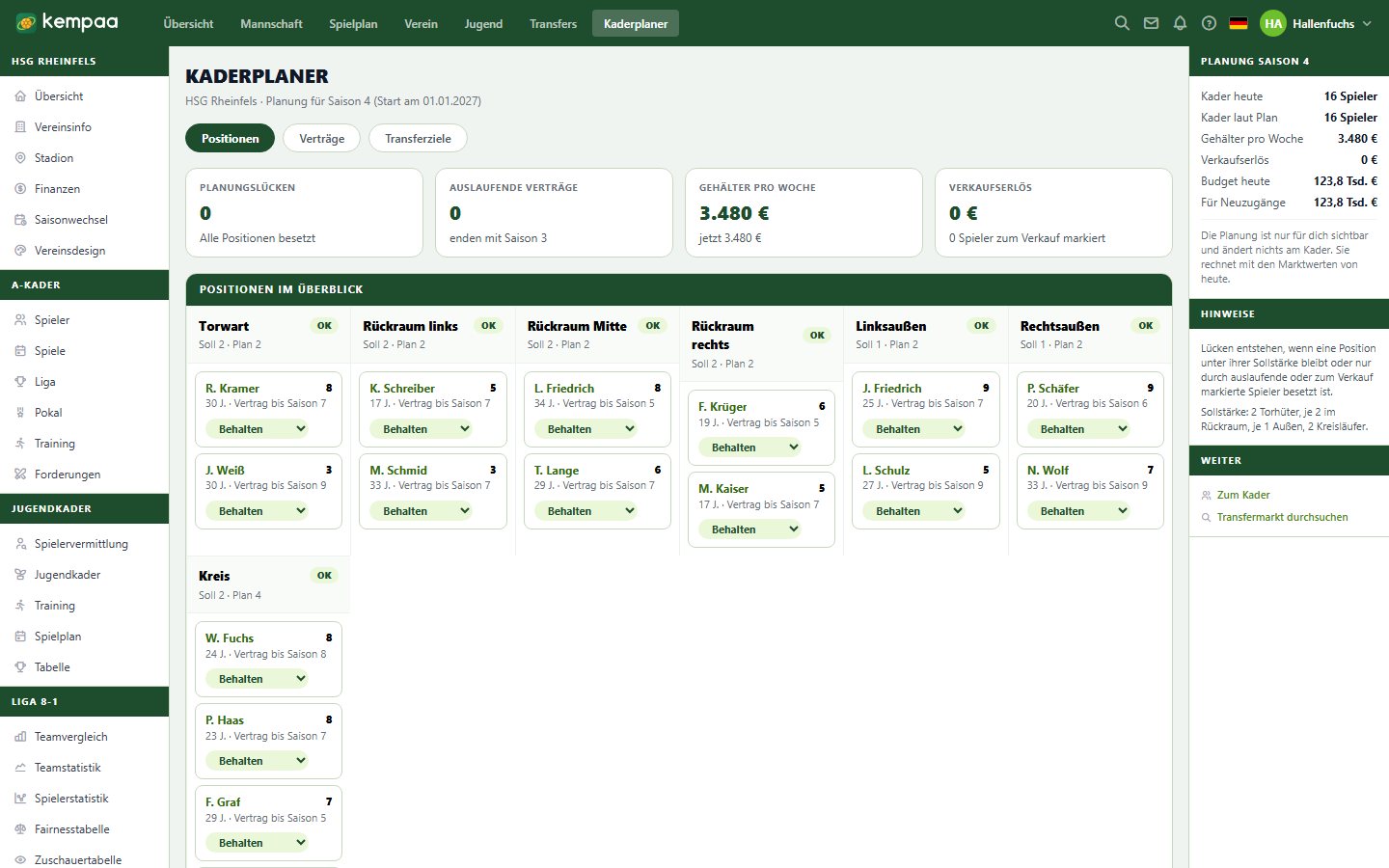Click the Planungslücken summary card
The width and height of the screenshot is (1389, 868).
pyautogui.click(x=304, y=212)
